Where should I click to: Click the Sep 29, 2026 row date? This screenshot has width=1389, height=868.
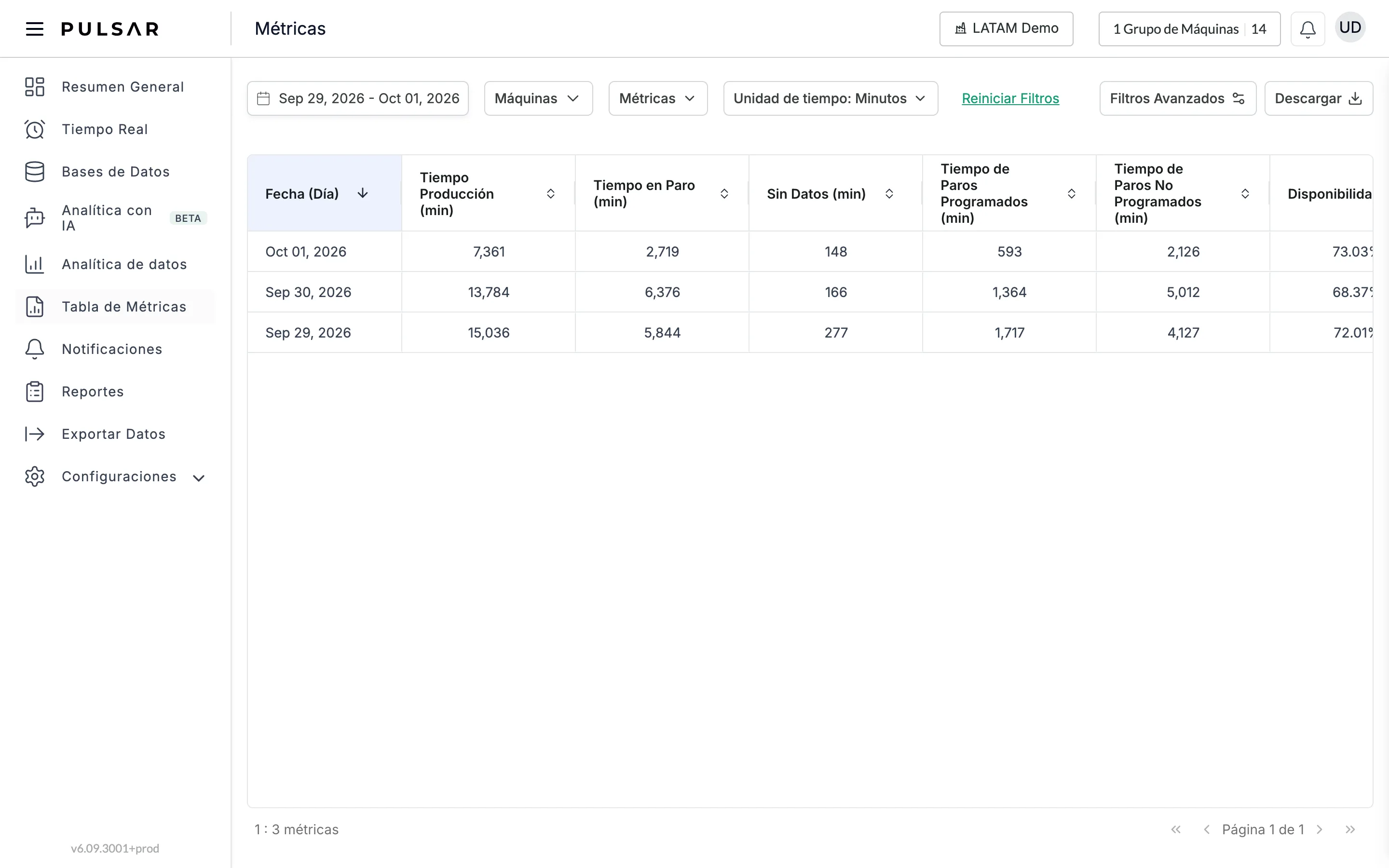[308, 332]
